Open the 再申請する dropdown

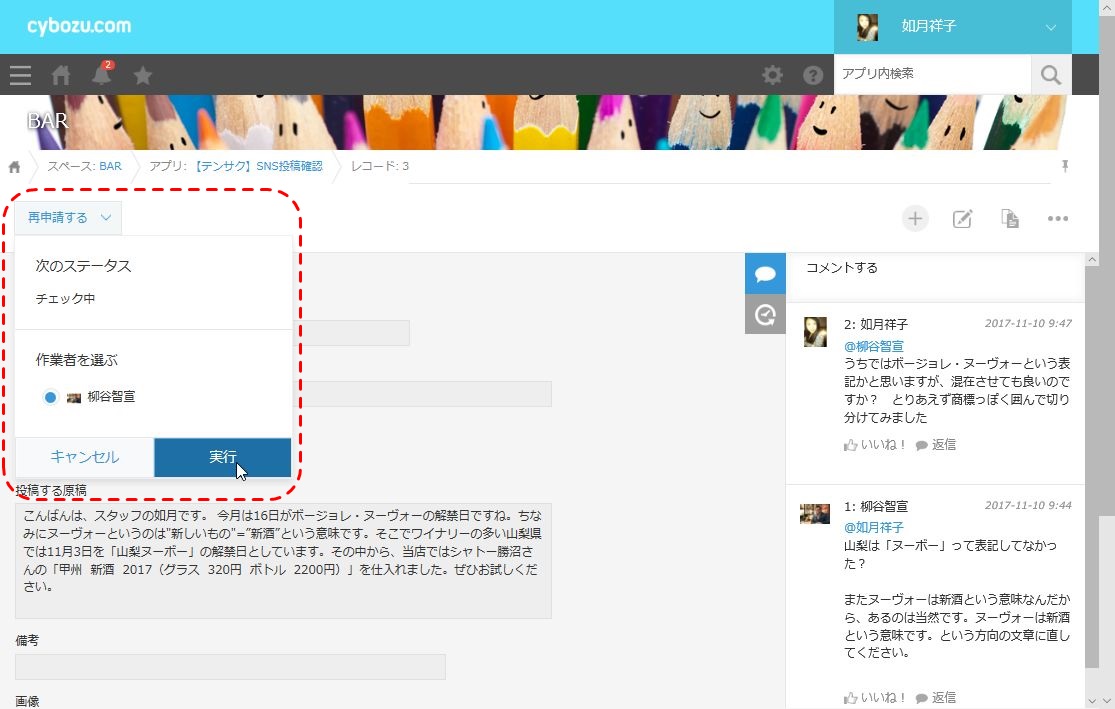click(68, 218)
